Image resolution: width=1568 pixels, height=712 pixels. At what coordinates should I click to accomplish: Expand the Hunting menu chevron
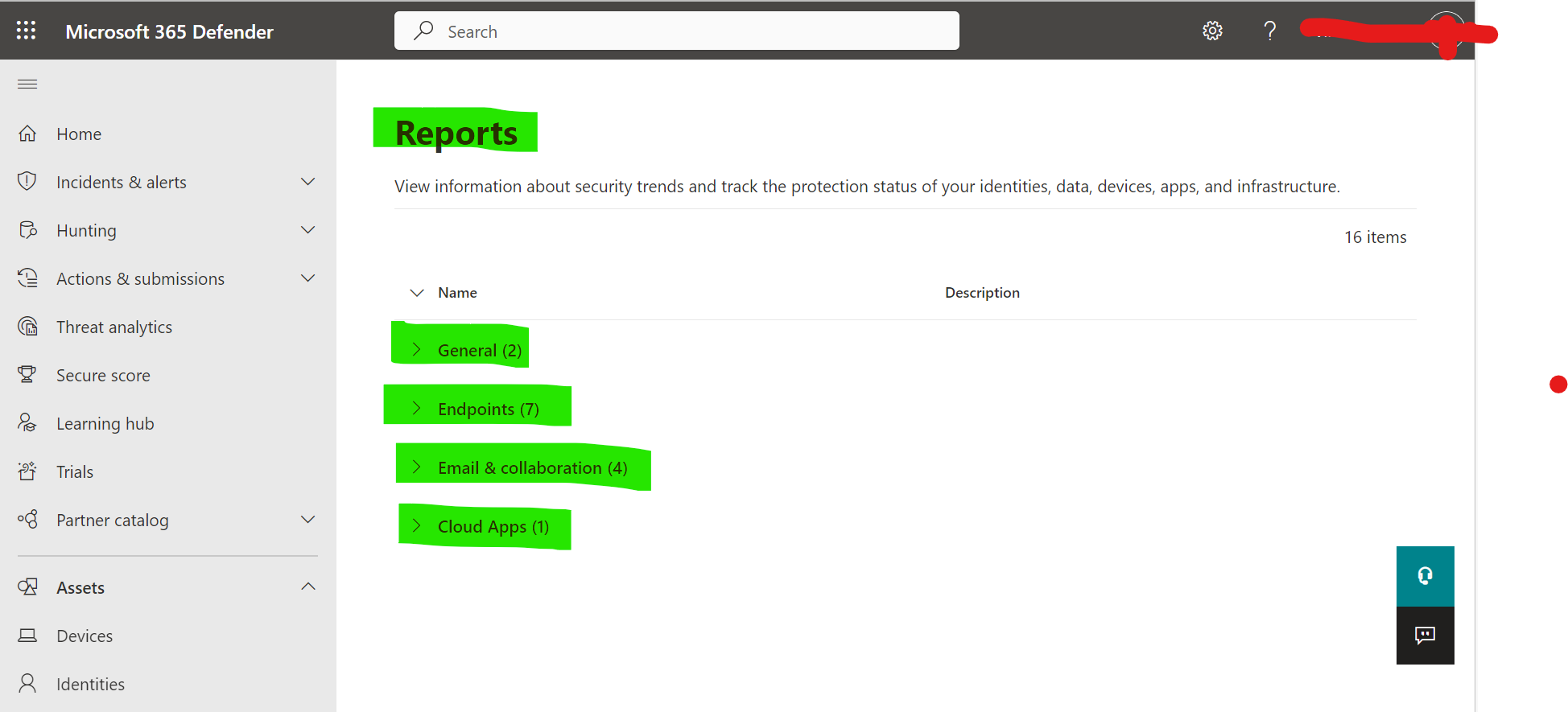point(307,230)
